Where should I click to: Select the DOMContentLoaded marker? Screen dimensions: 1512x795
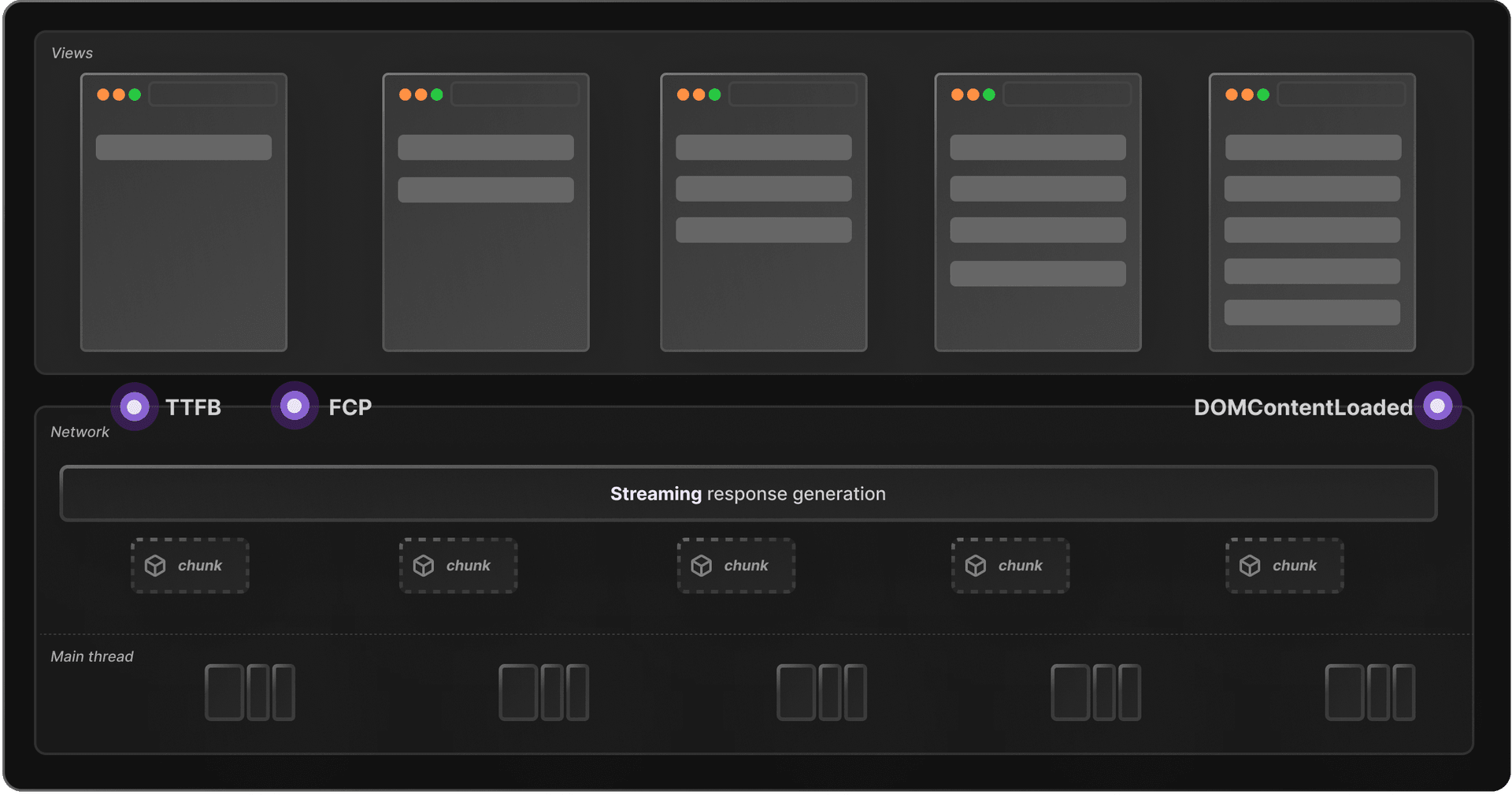click(1438, 406)
